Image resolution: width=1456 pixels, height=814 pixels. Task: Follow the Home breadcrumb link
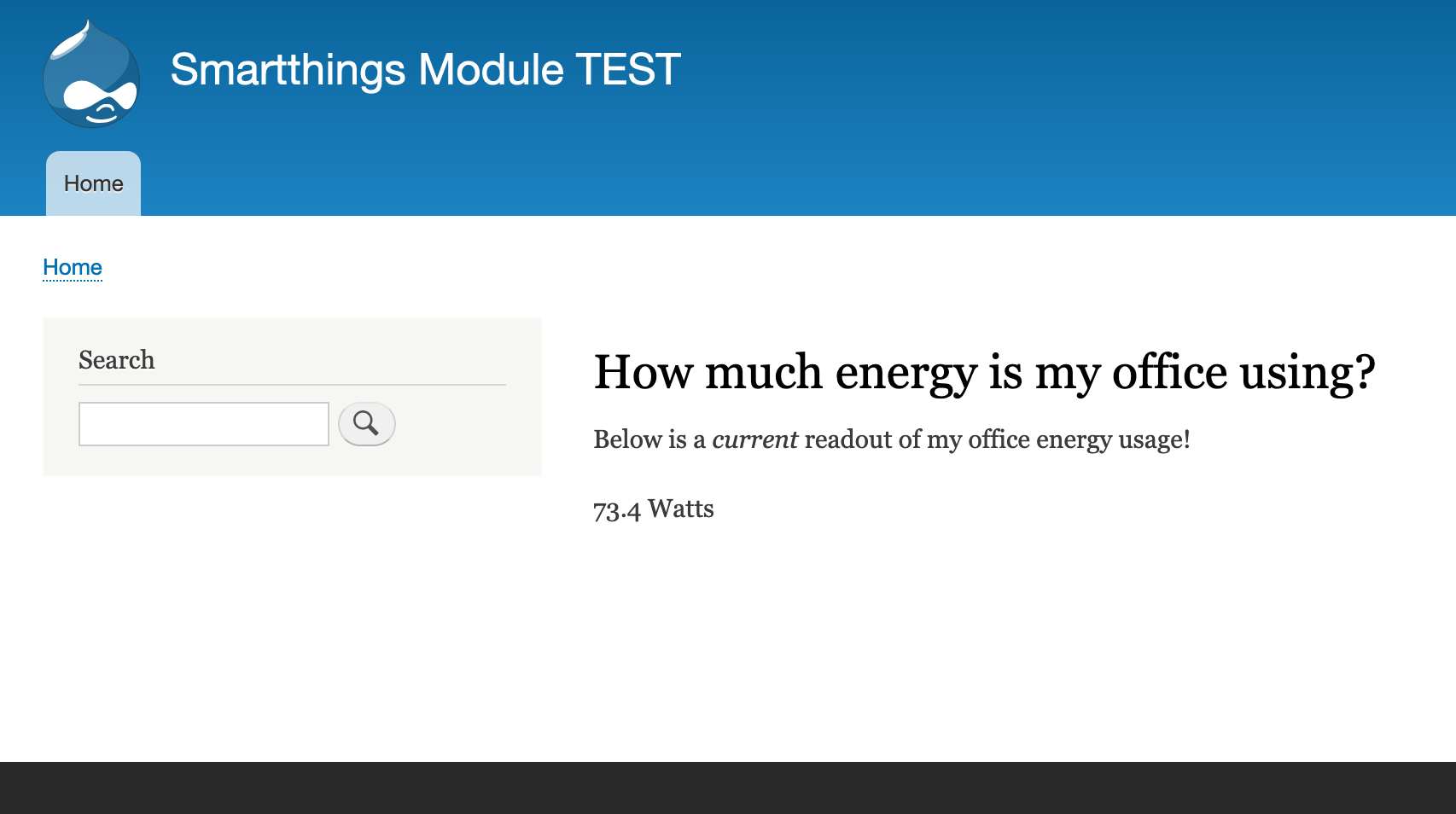coord(73,267)
